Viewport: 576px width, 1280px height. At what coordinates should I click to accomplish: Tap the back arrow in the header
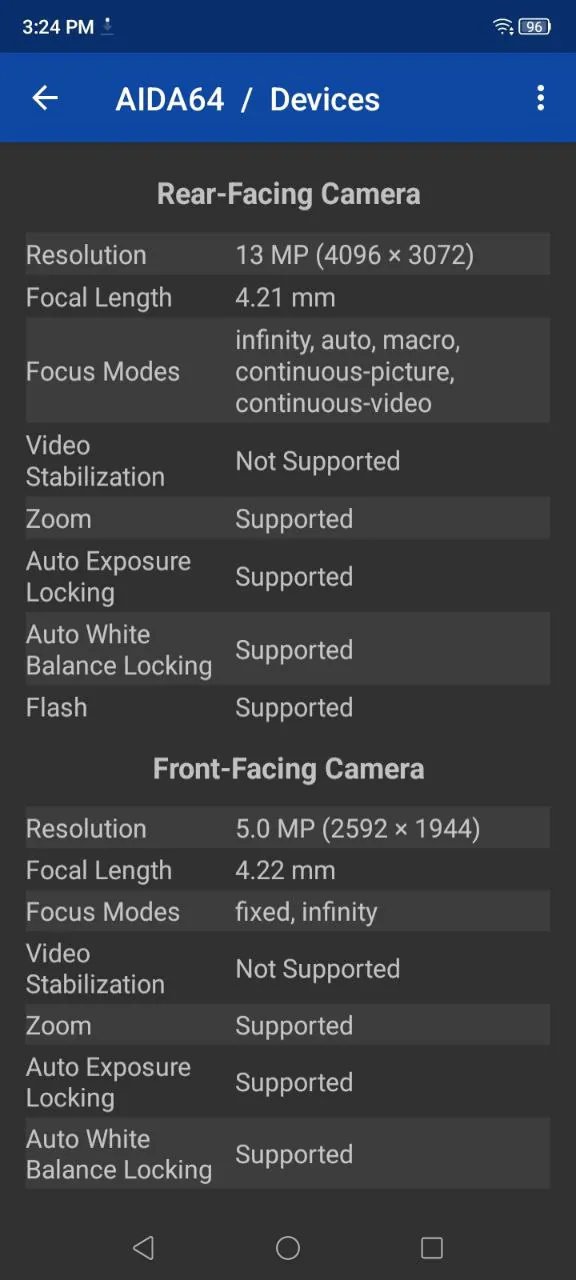(45, 98)
